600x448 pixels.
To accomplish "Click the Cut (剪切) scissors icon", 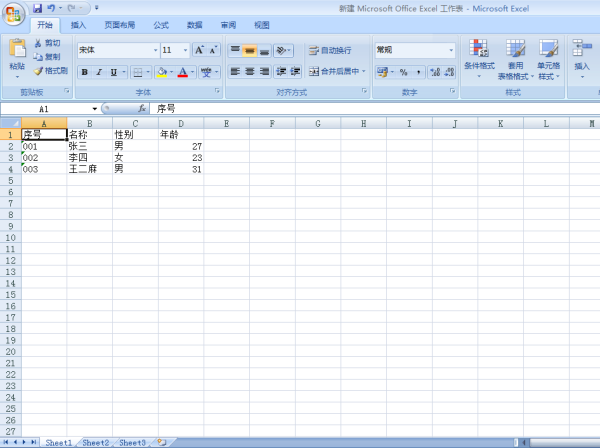I will 46,44.
